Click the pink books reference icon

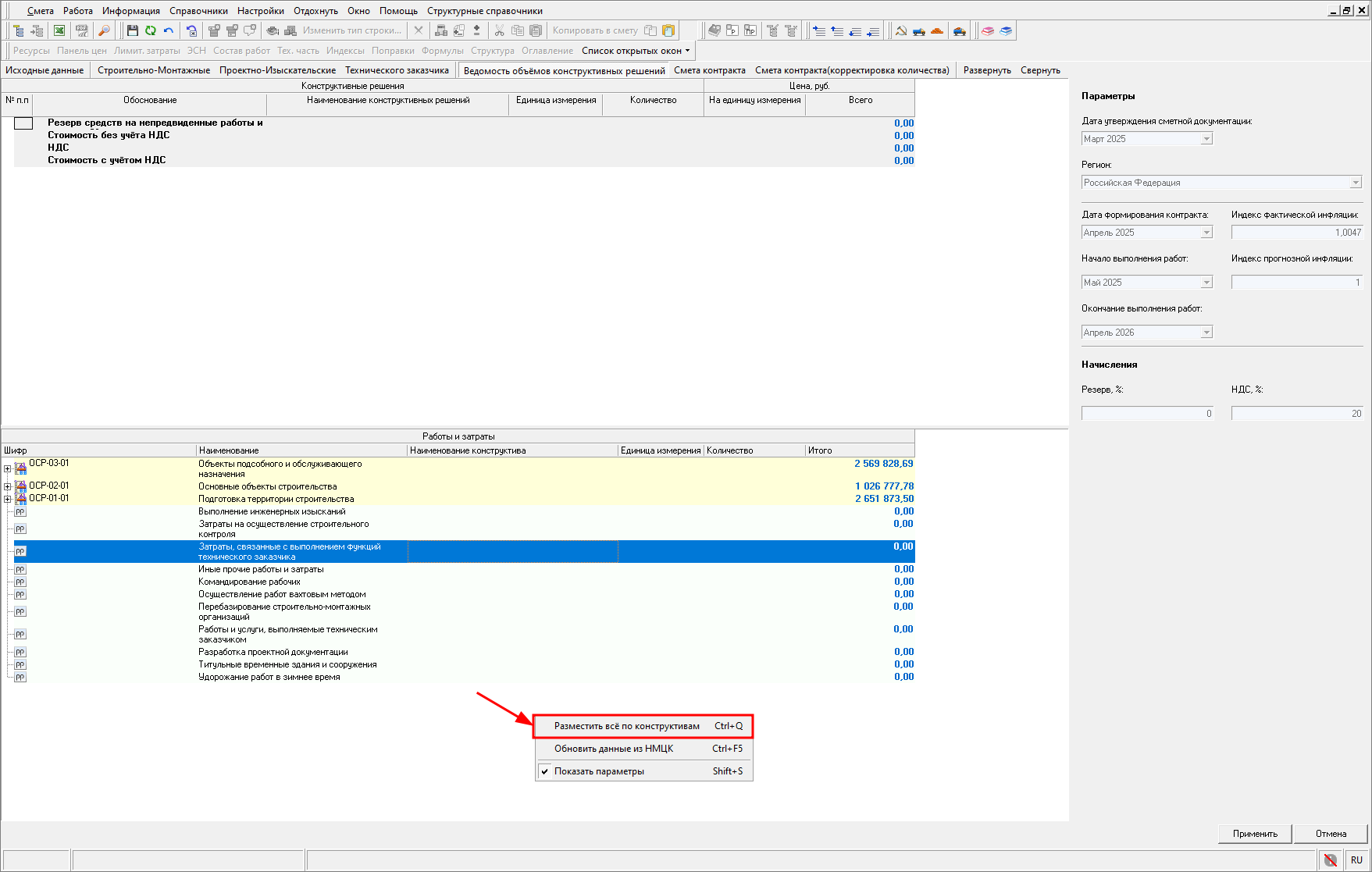tap(988, 30)
